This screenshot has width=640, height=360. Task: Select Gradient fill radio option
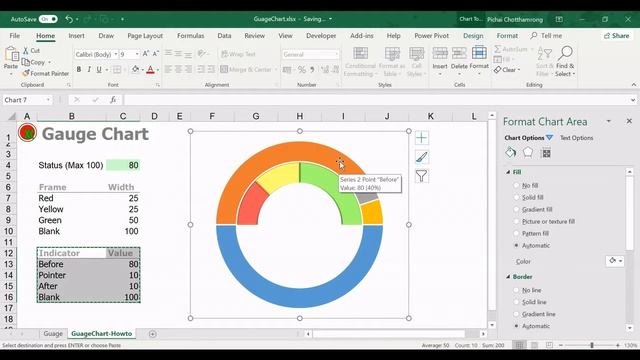click(x=516, y=209)
